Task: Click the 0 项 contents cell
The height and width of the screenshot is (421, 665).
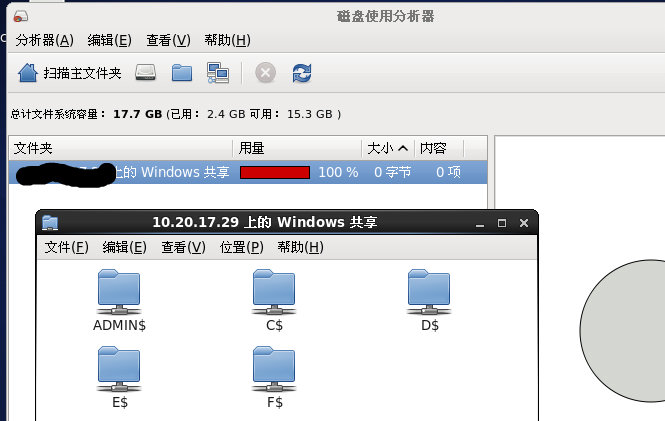Action: 448,173
